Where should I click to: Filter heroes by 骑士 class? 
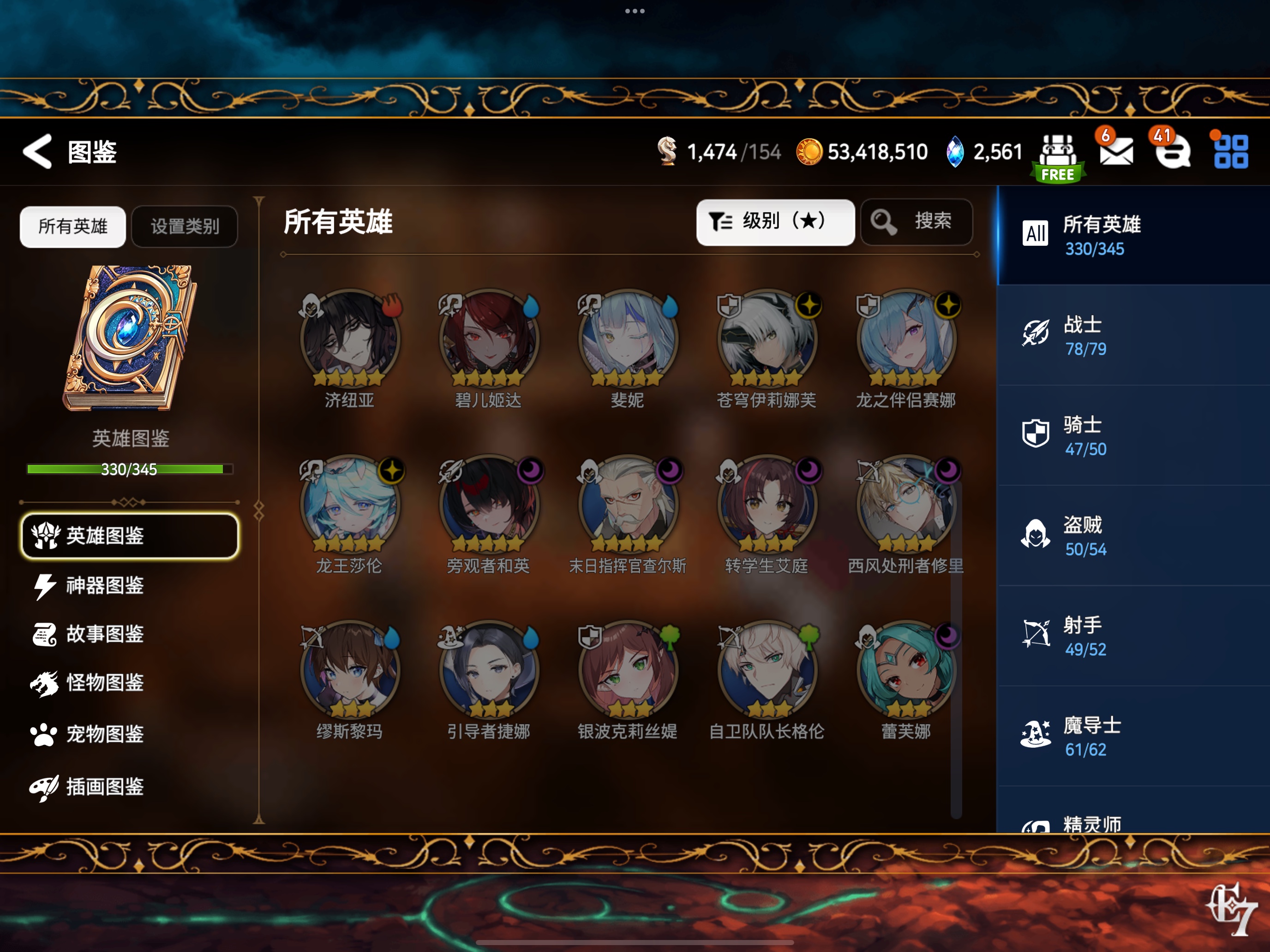pos(1134,435)
